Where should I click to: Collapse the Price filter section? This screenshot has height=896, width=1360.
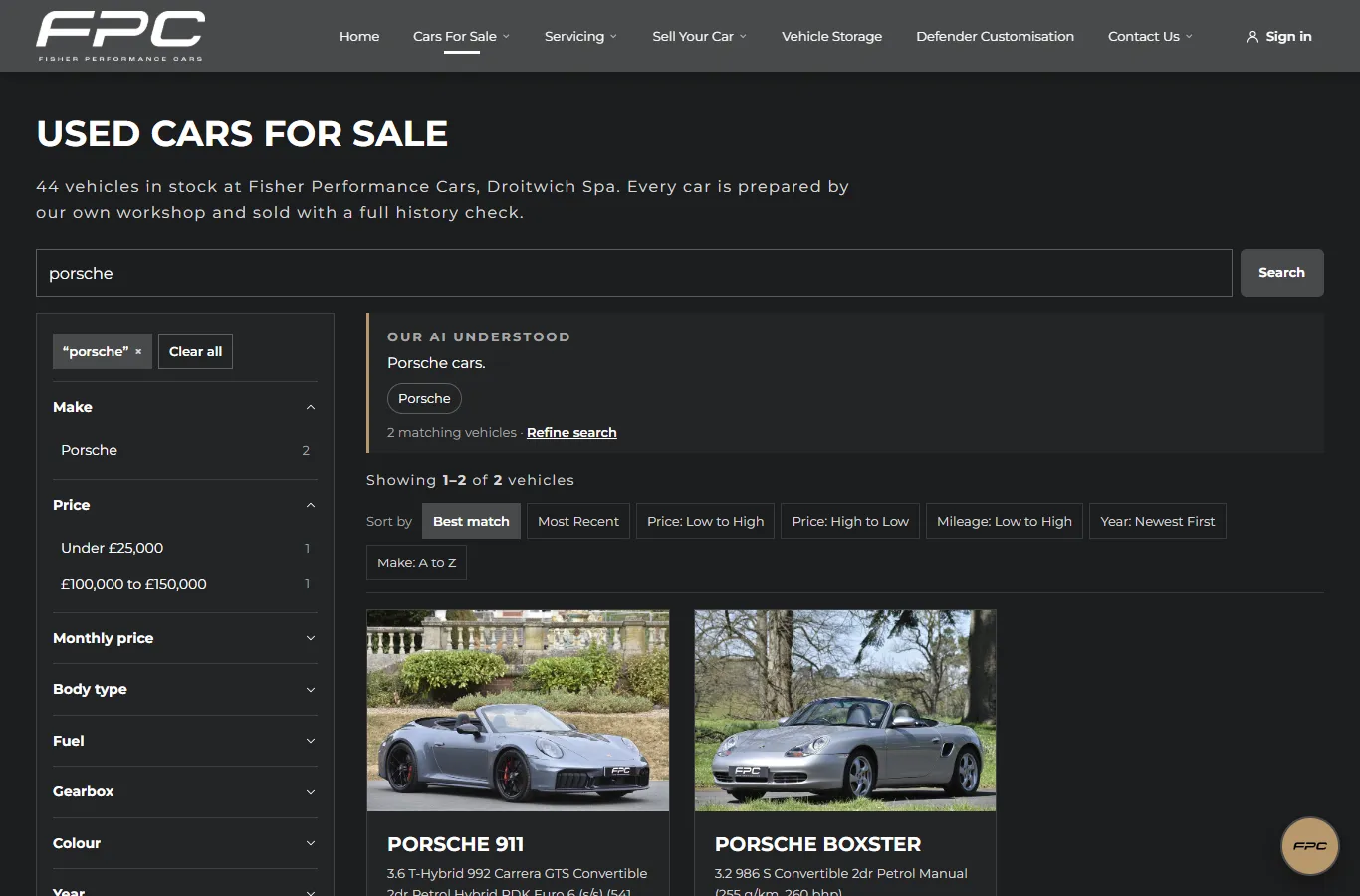point(184,505)
